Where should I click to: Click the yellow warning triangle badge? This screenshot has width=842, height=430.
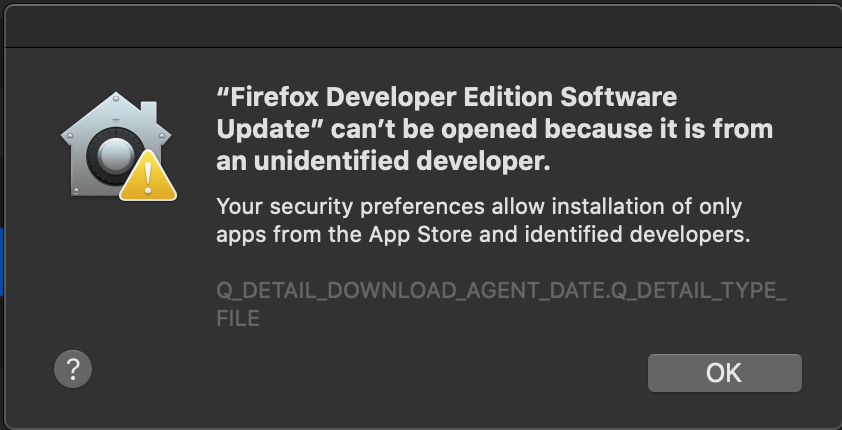click(x=148, y=176)
